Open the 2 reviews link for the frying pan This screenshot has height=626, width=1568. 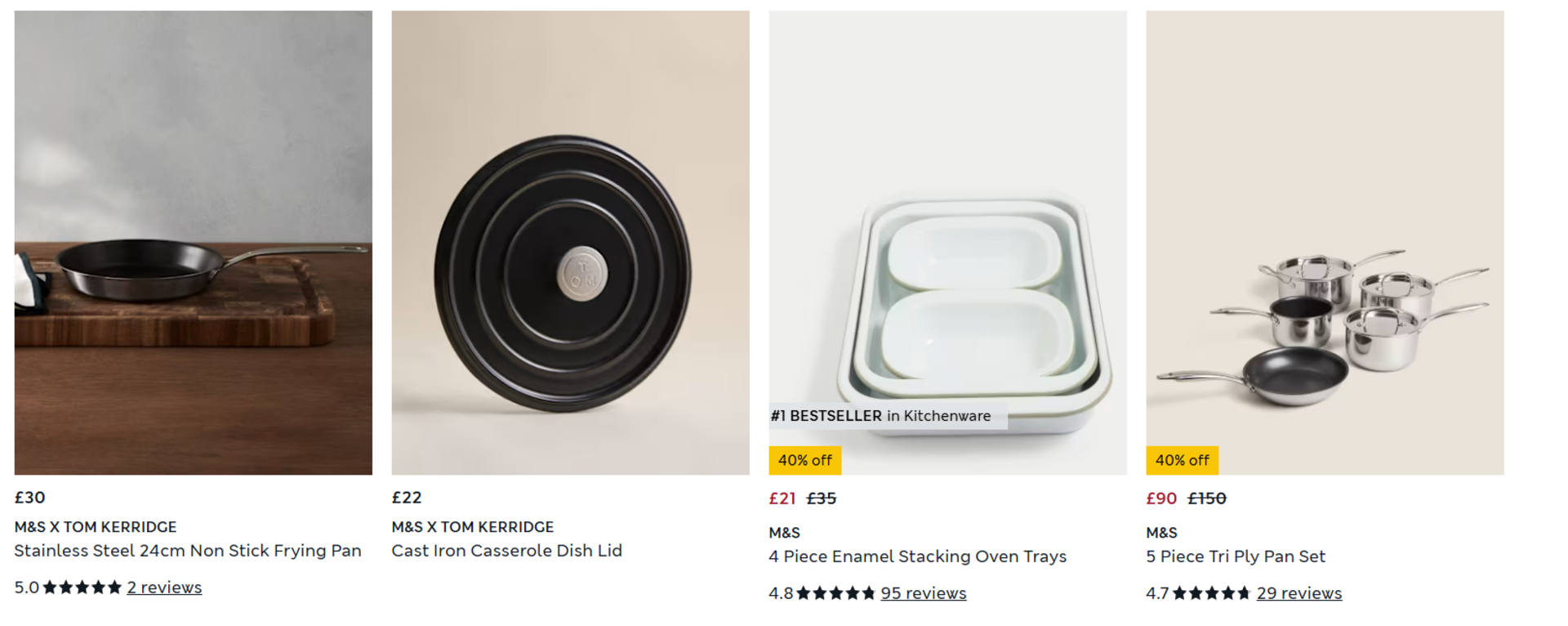tap(164, 587)
